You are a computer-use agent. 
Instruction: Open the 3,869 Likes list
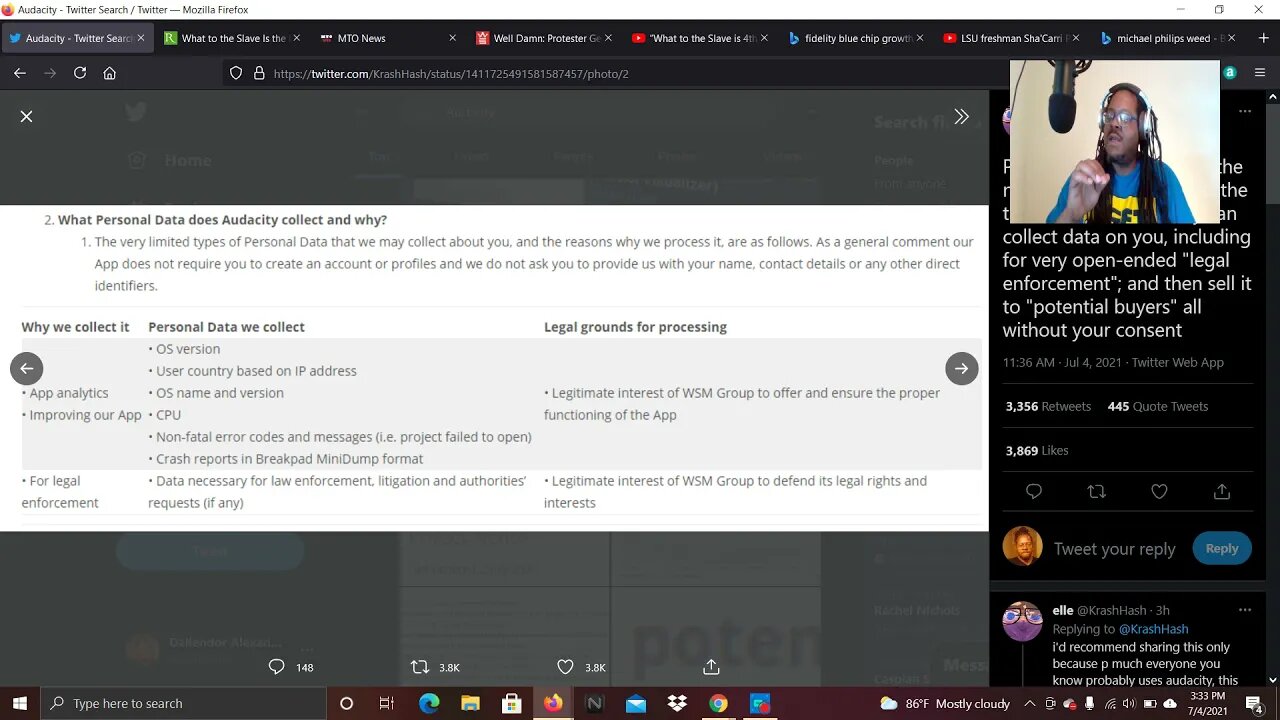1037,450
